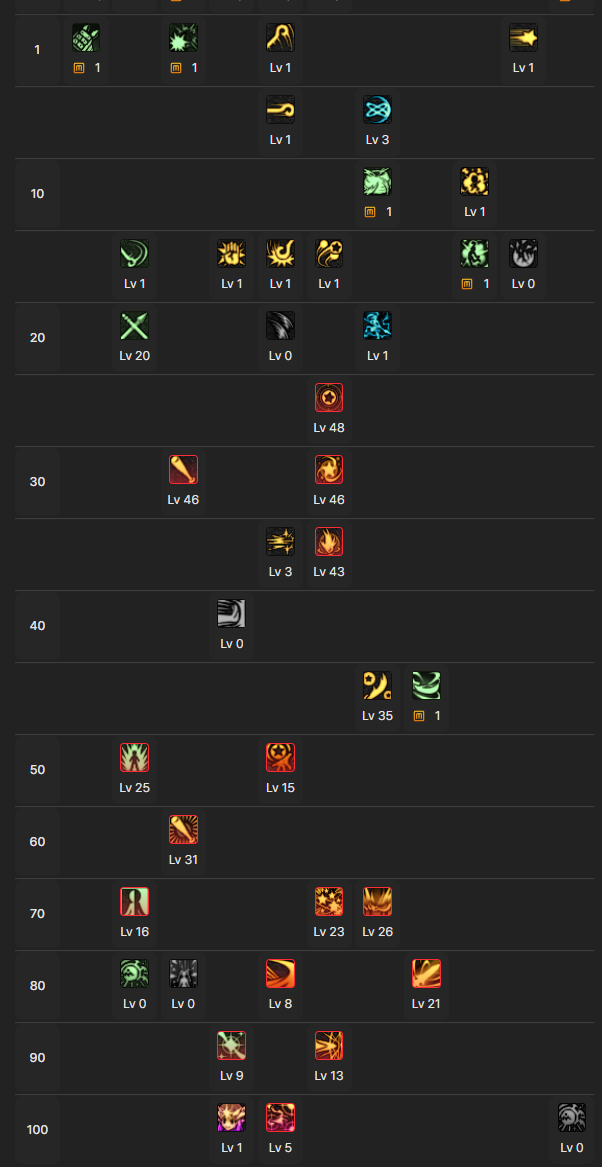
Task: Choose the orange bat skill at Lv 31
Action: tap(183, 830)
